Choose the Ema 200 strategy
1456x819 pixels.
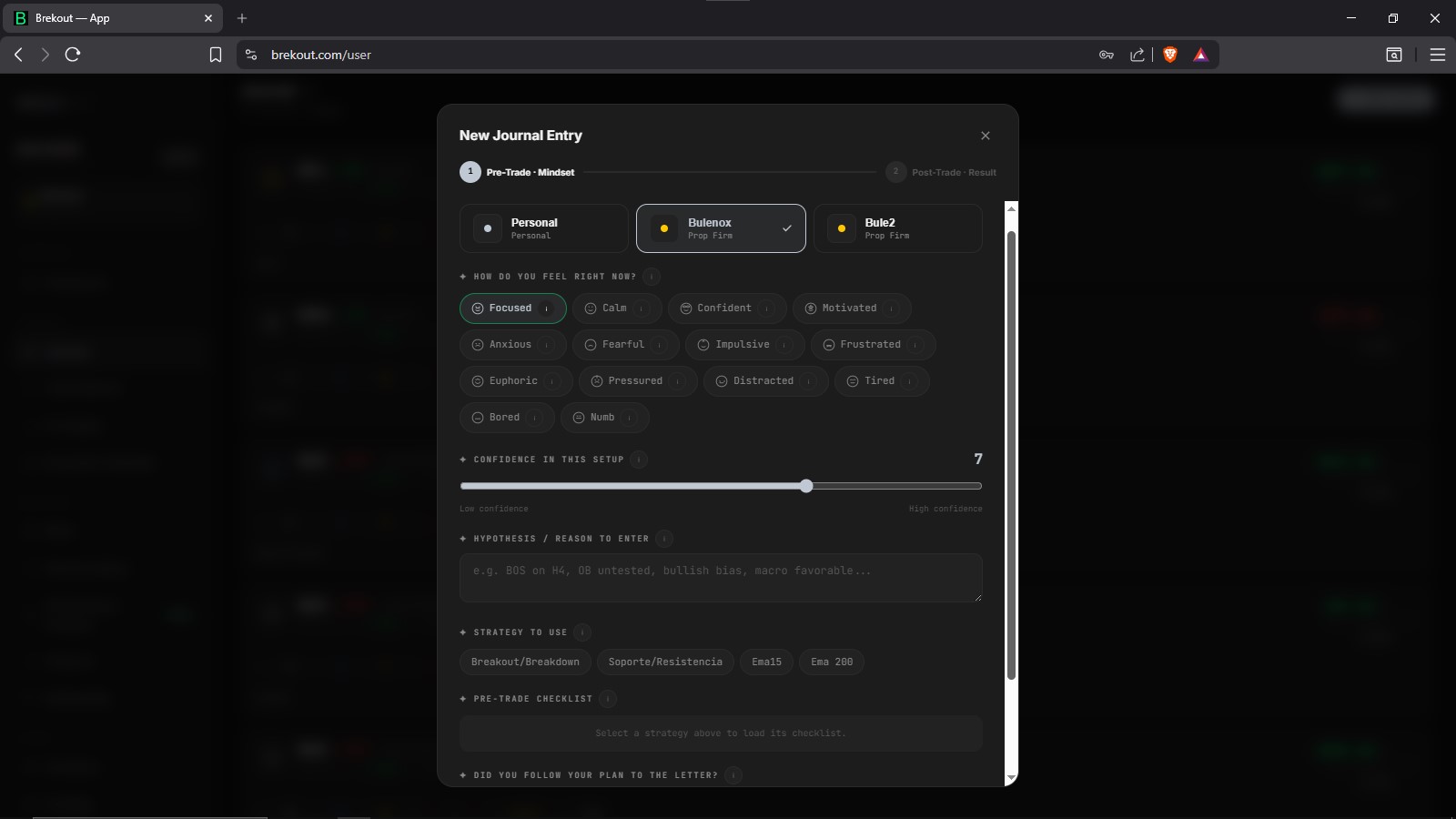[x=832, y=662]
